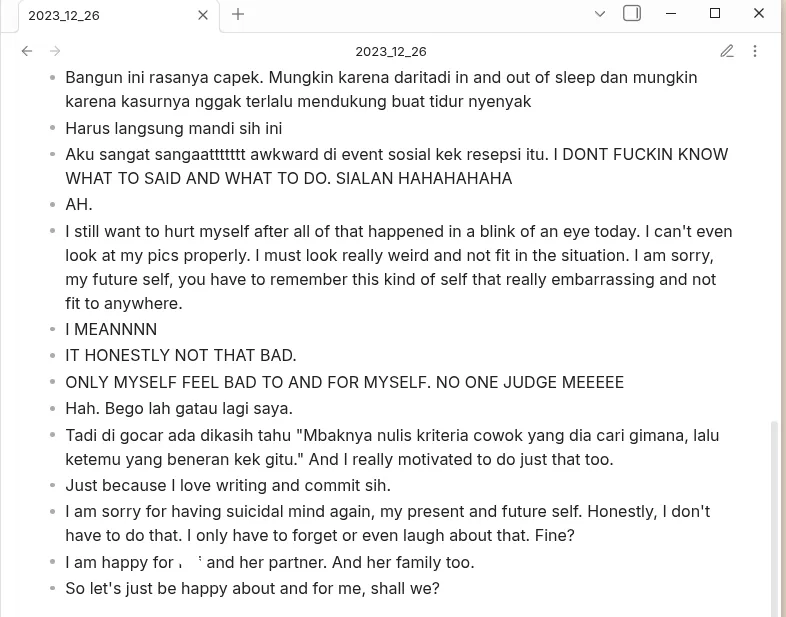
Task: Open the three-dot more options menu
Action: point(755,51)
